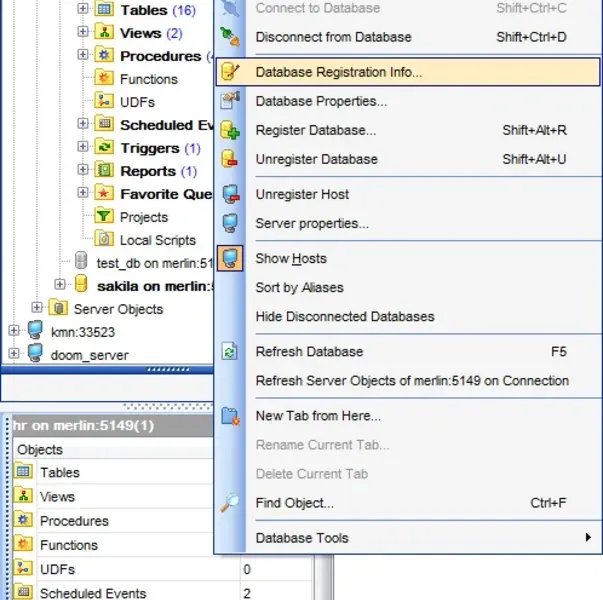Click the Functions folder icon in tree
The image size is (603, 600).
tap(104, 78)
